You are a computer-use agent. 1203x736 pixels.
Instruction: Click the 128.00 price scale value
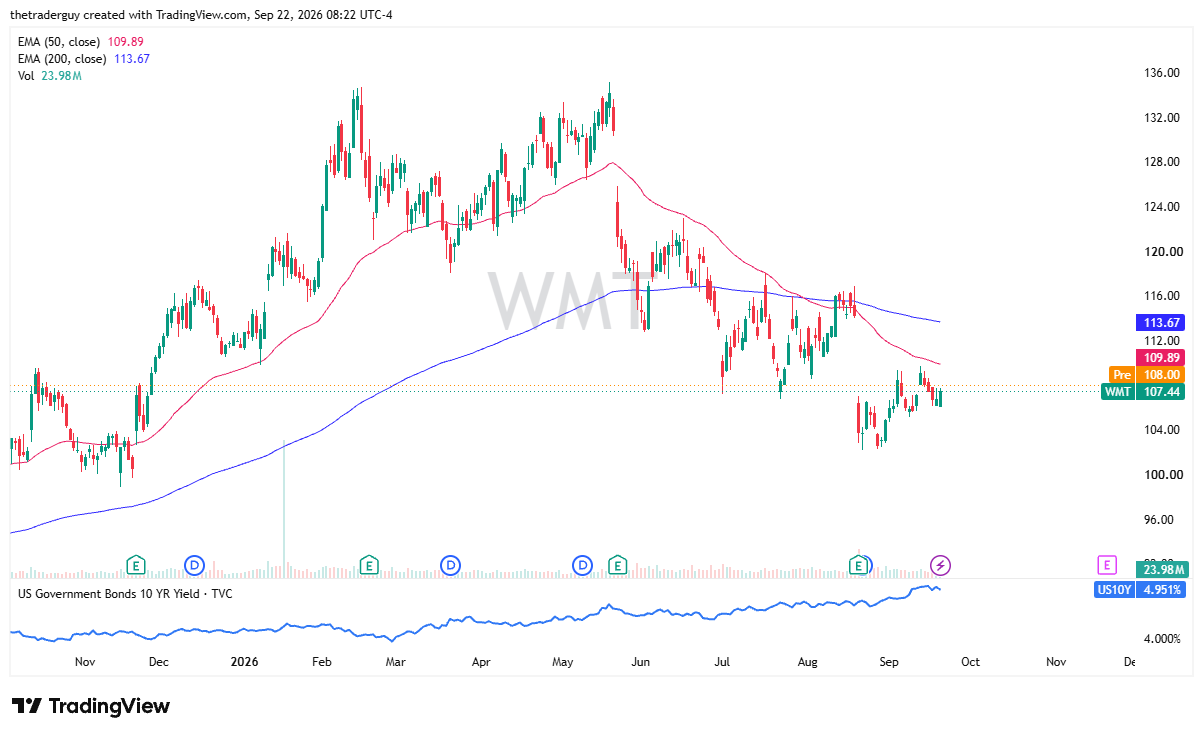(x=1163, y=162)
